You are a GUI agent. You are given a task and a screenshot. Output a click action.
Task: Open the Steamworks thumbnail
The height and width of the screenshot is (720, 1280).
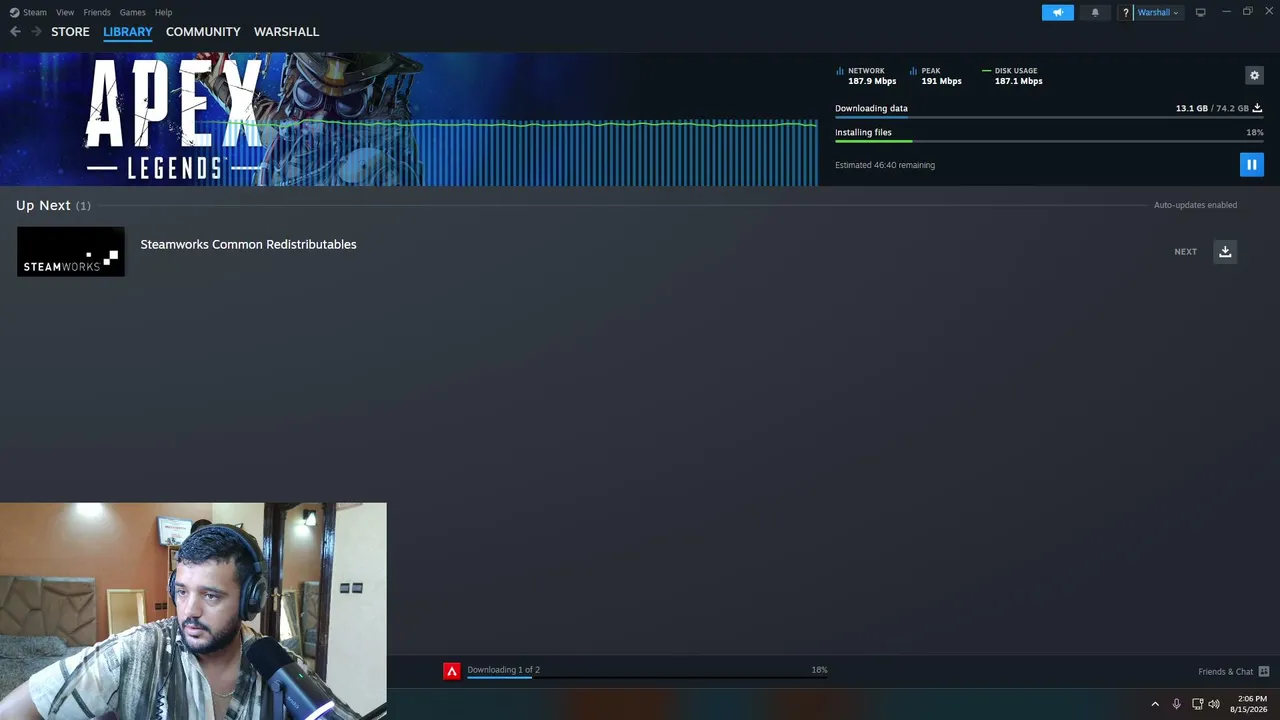(71, 251)
